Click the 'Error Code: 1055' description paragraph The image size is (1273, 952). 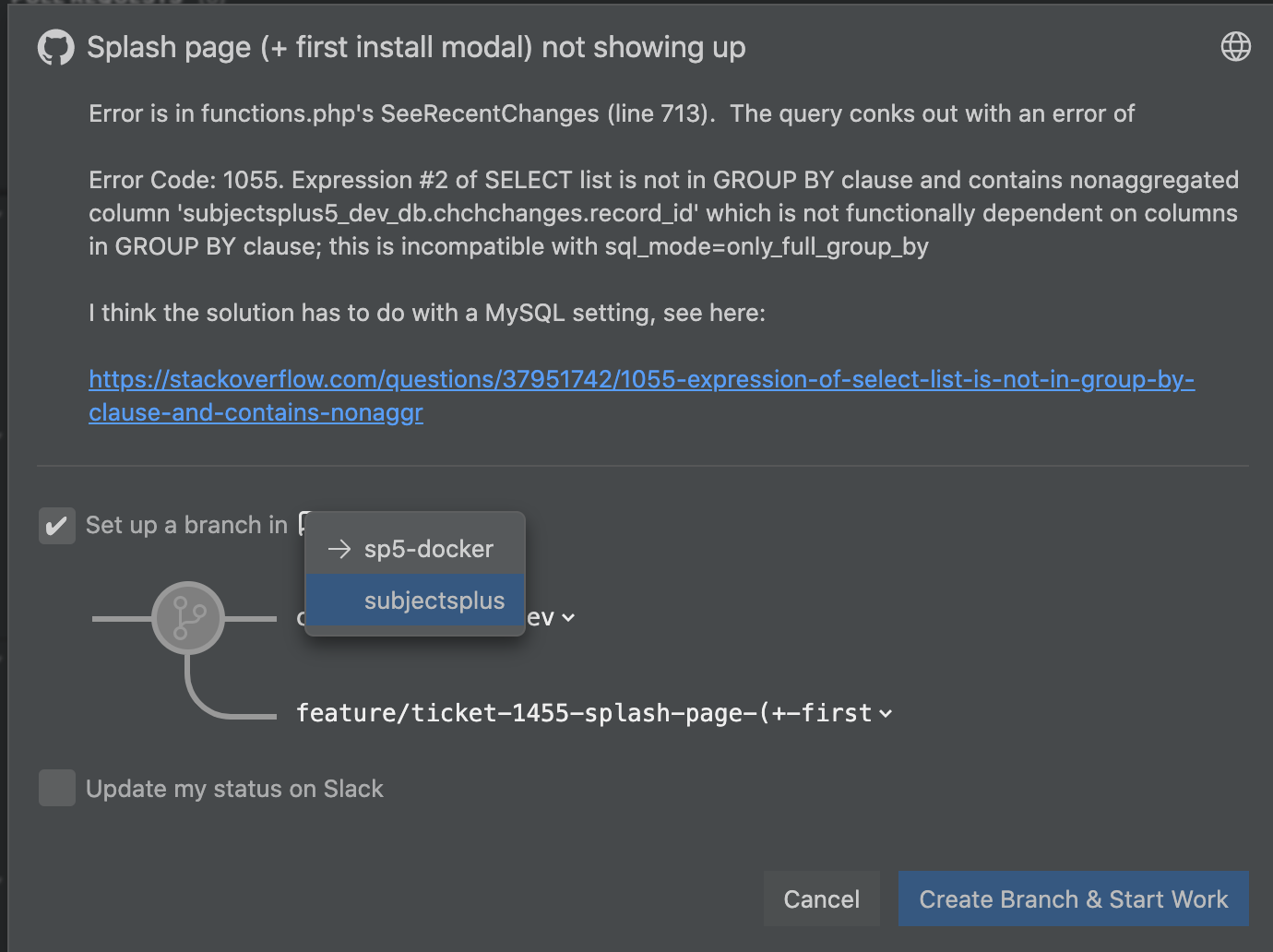coord(663,213)
